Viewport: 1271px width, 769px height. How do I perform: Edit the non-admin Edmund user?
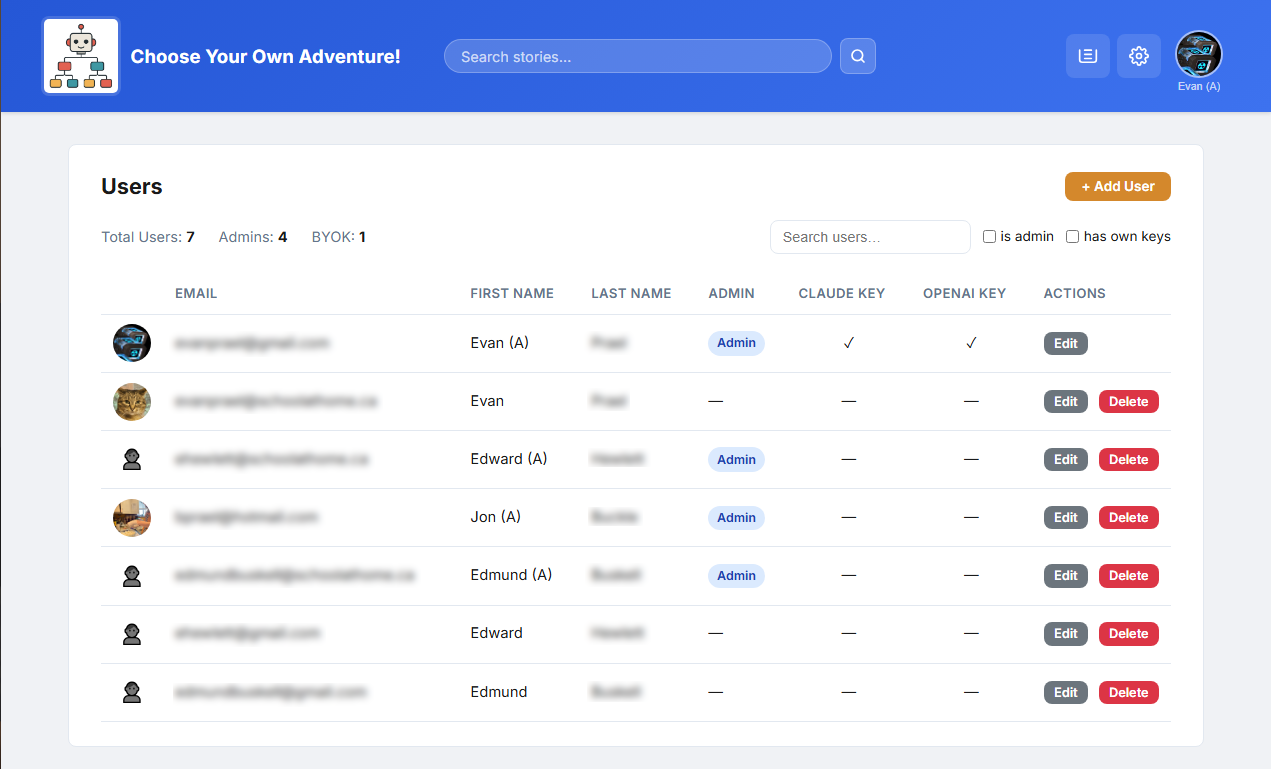click(x=1066, y=692)
